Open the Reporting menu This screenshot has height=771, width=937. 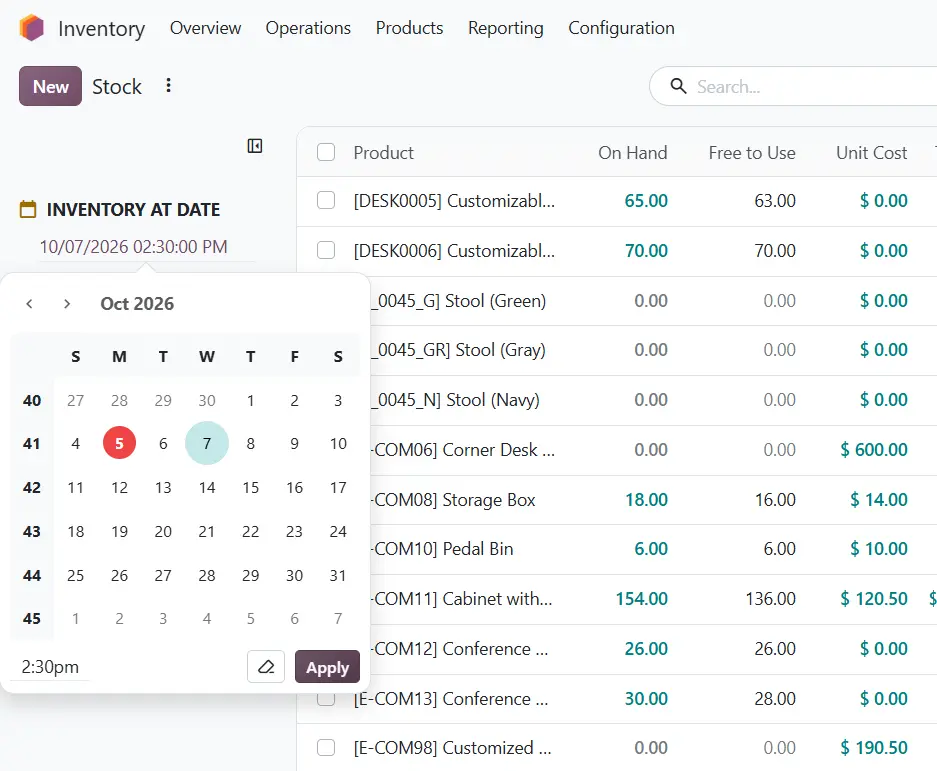point(506,28)
